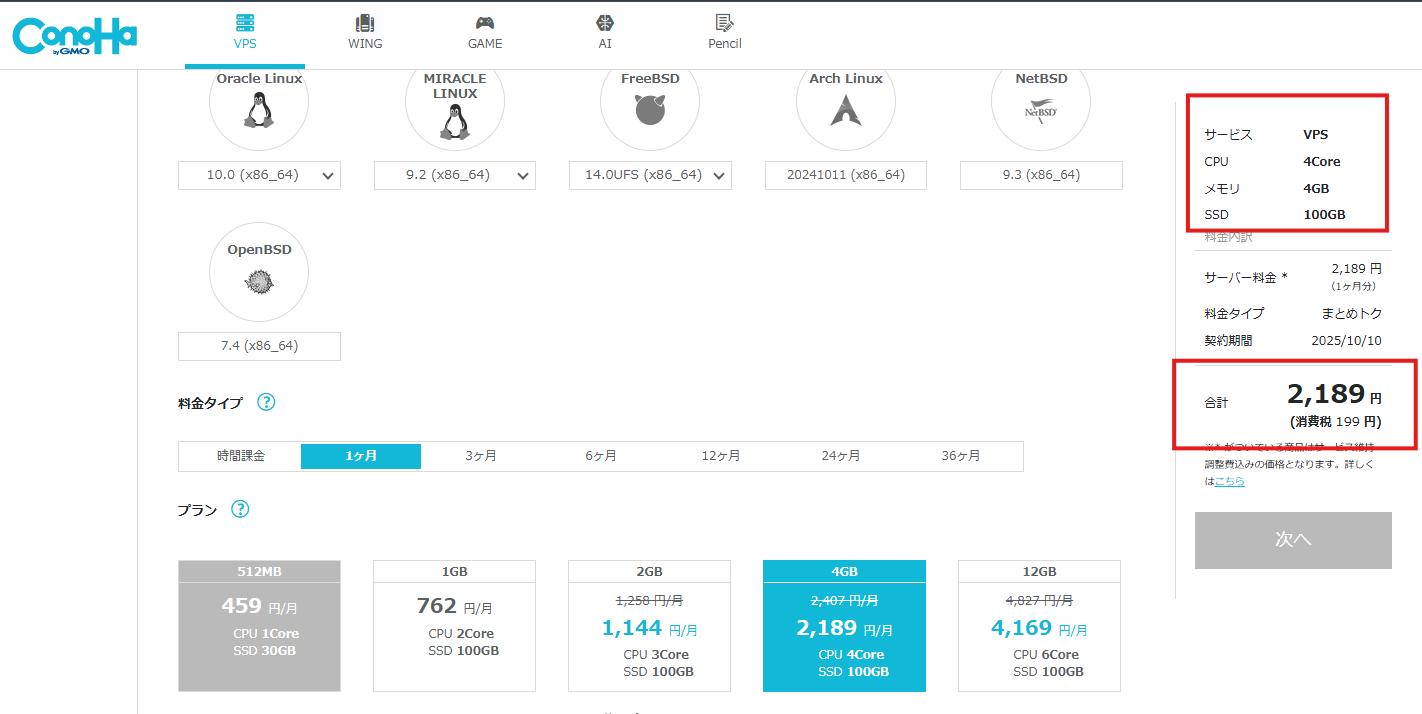Select the 時間課金 billing option
This screenshot has height=714, width=1422.
point(240,456)
